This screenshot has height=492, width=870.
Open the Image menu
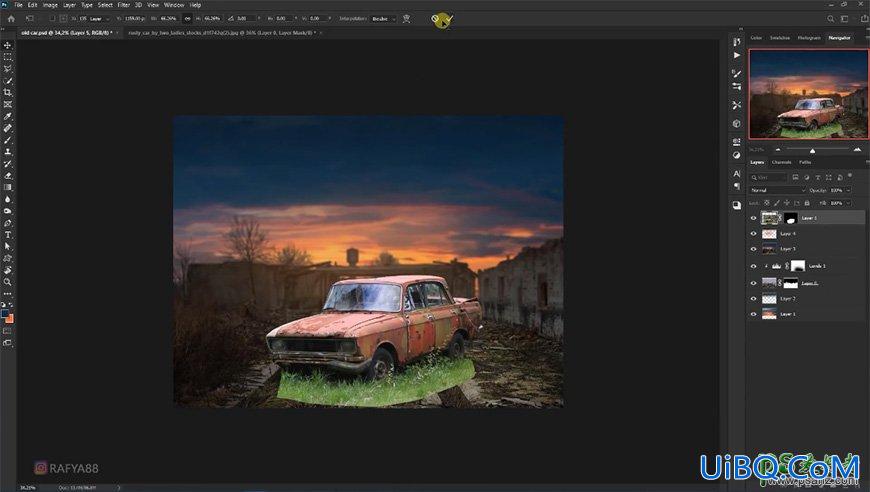coord(50,4)
